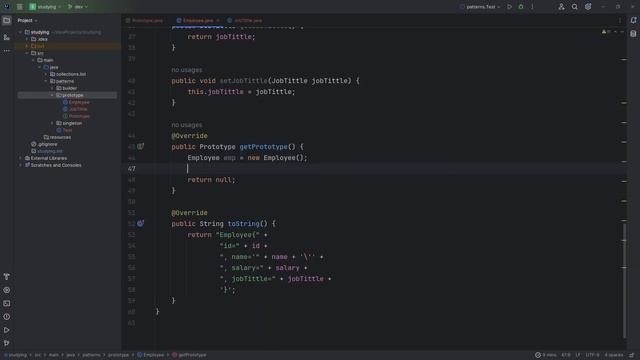Select collections.list package

[71, 74]
